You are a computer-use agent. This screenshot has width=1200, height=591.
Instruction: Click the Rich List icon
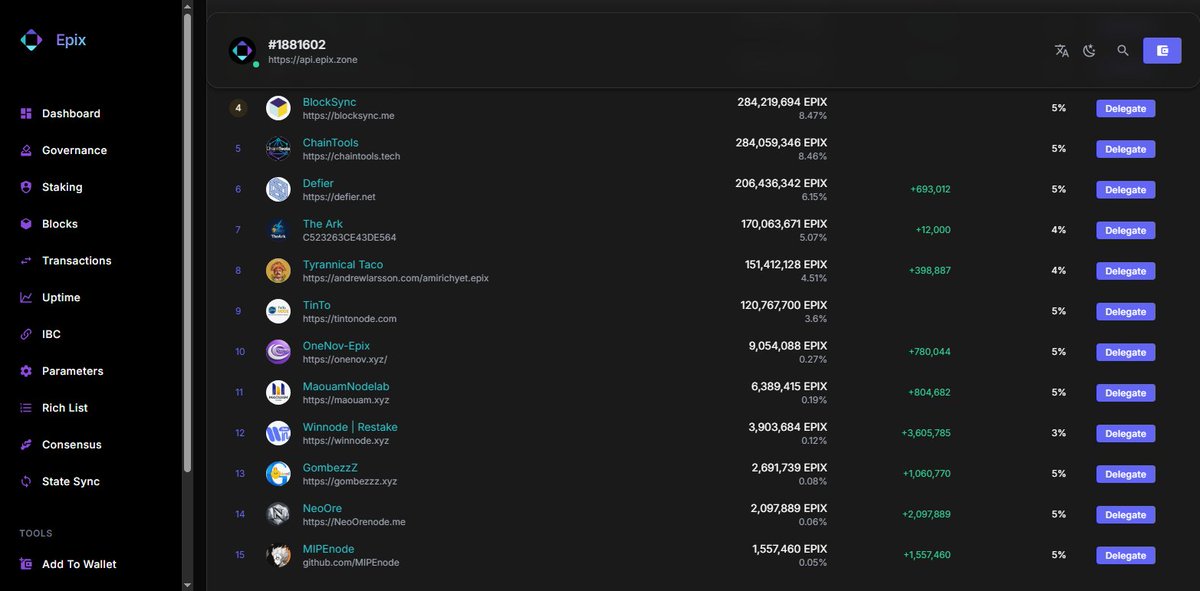[x=26, y=408]
